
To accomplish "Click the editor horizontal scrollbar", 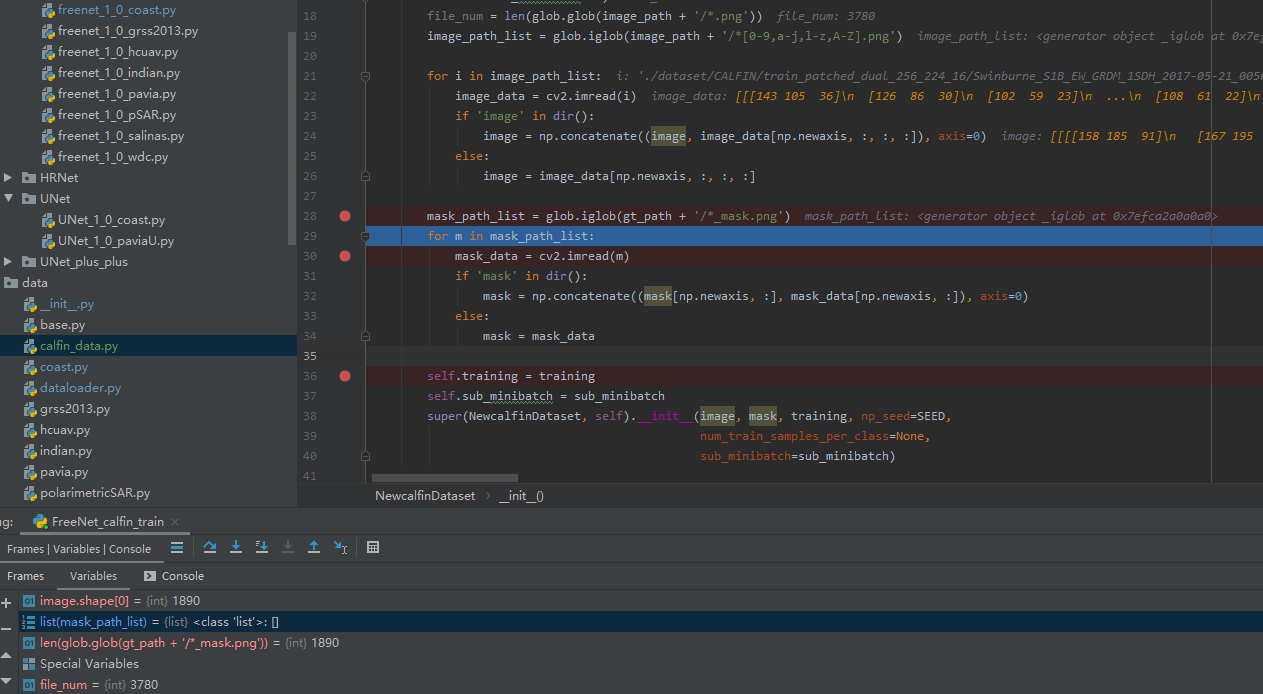I will [x=445, y=478].
